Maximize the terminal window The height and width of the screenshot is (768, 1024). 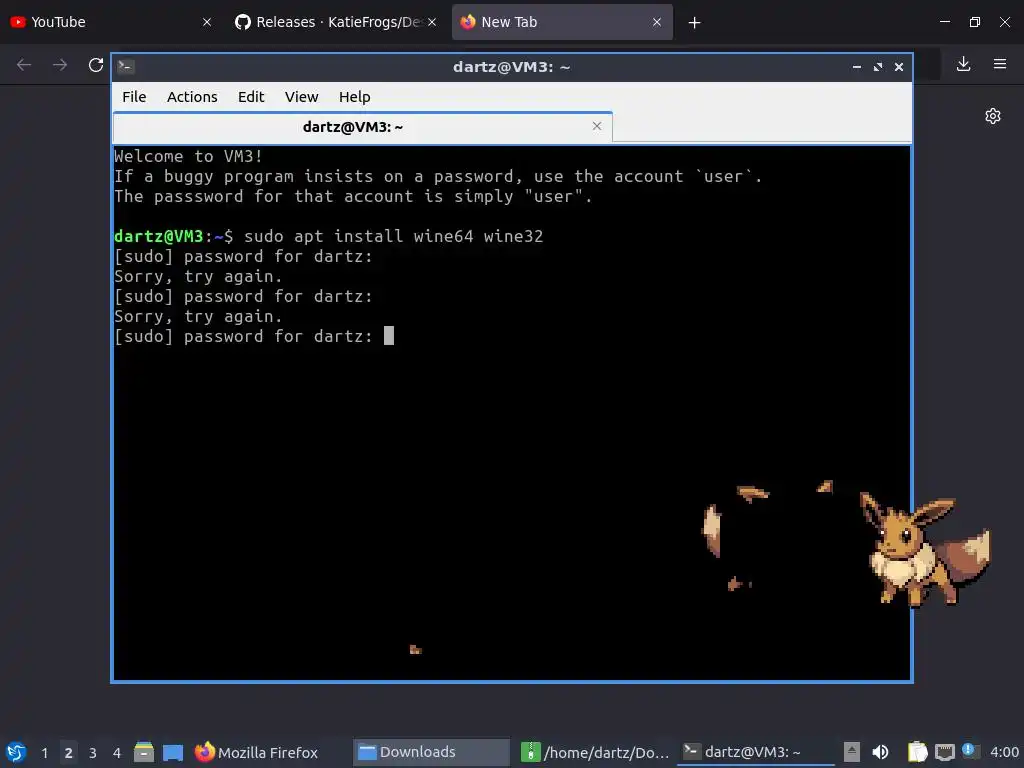point(878,67)
